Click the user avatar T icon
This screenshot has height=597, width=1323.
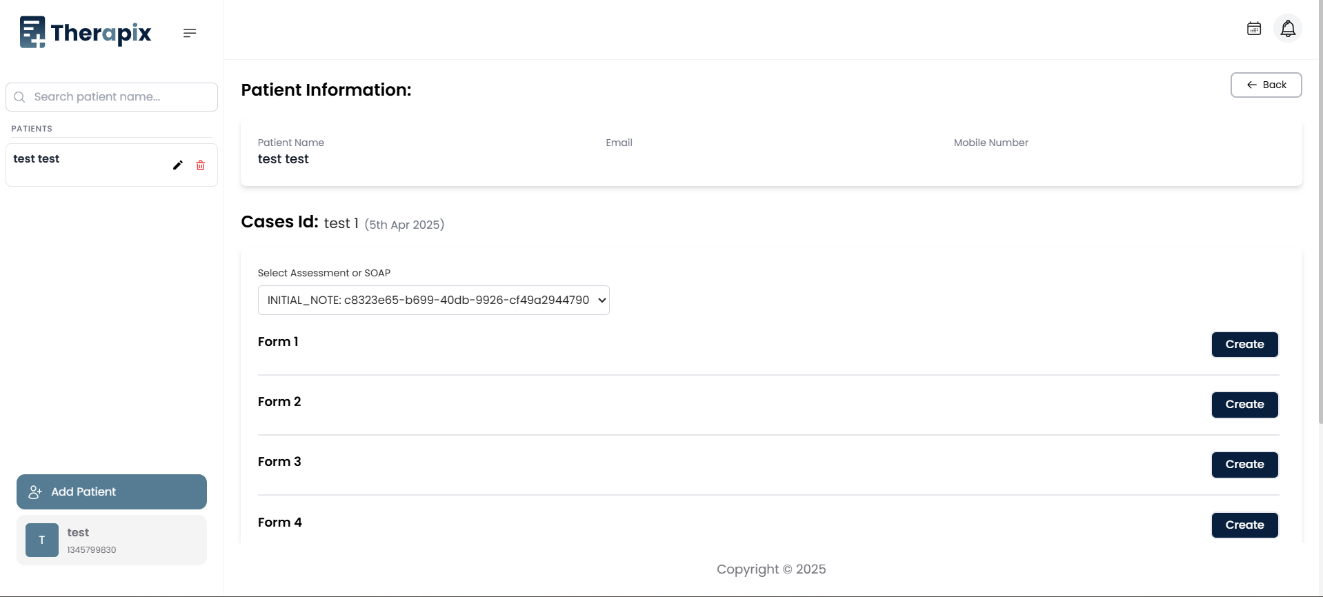pyautogui.click(x=42, y=540)
